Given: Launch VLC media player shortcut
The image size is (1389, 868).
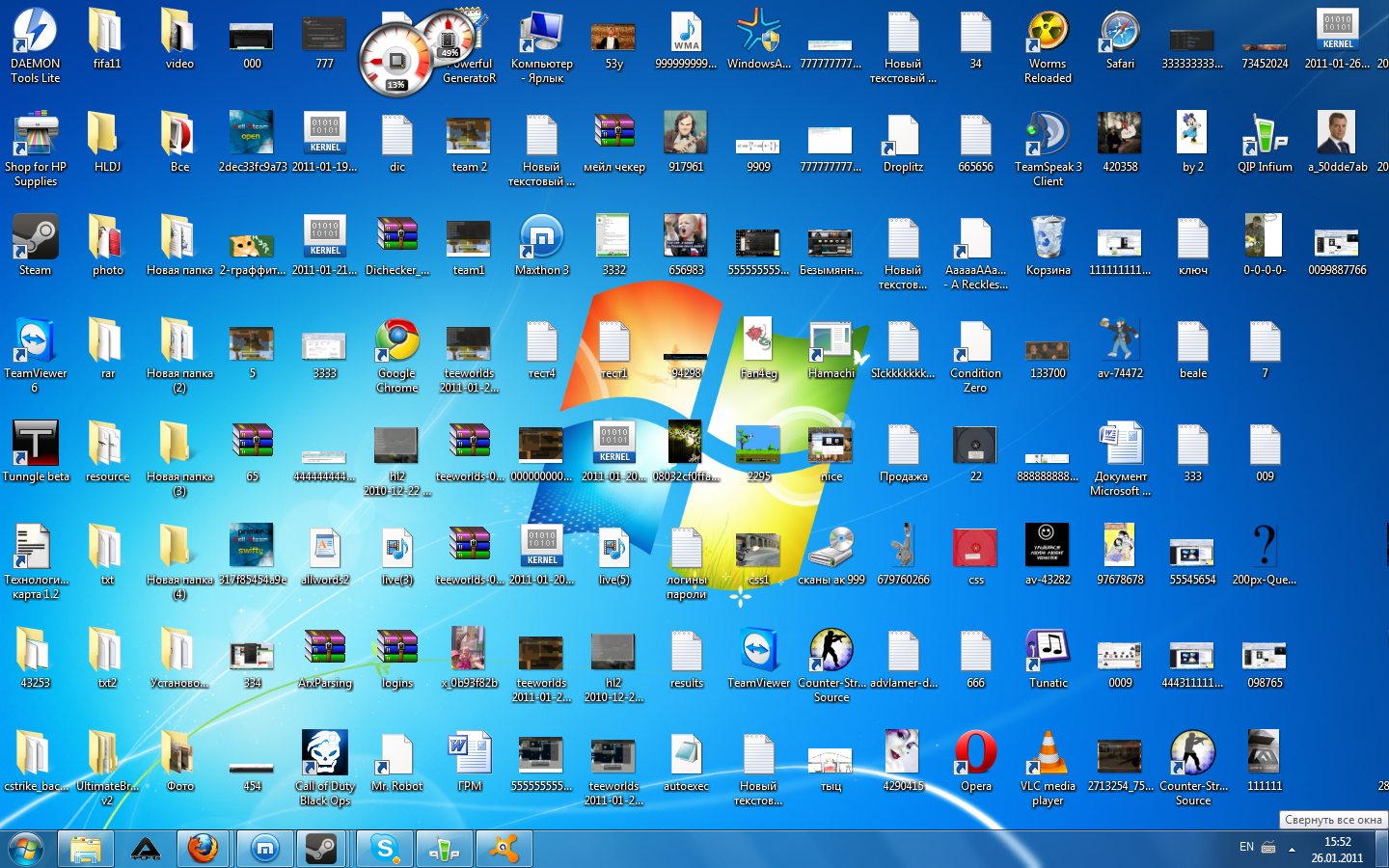Looking at the screenshot, I should point(1049,768).
